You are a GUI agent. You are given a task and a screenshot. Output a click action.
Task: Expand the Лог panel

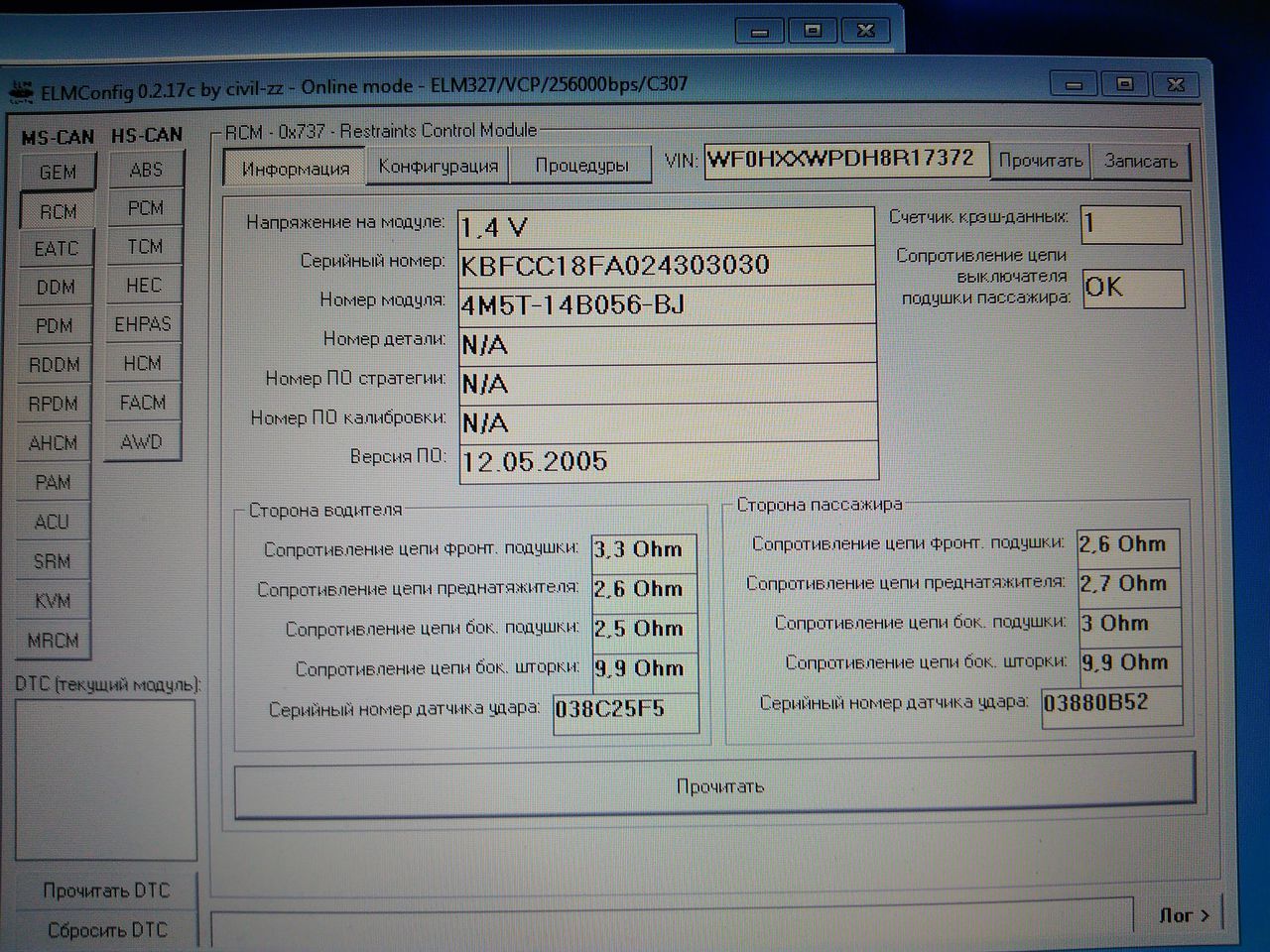pyautogui.click(x=1184, y=915)
